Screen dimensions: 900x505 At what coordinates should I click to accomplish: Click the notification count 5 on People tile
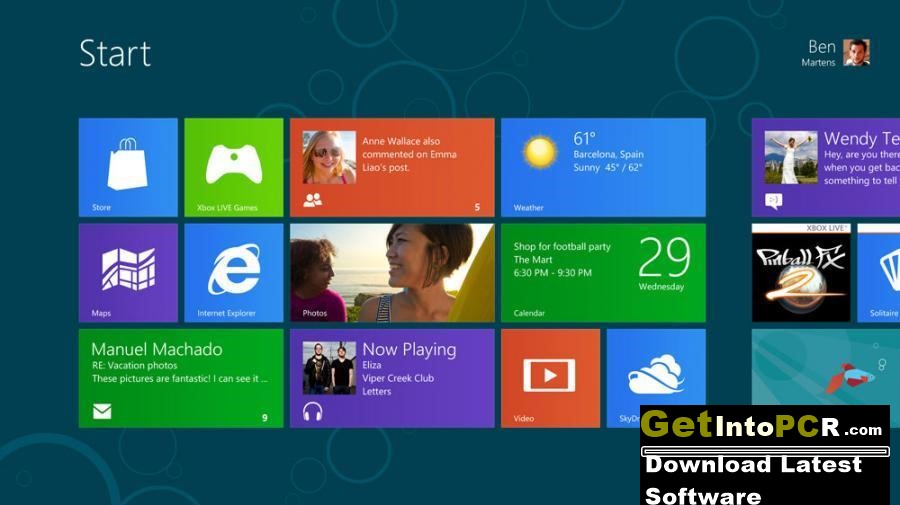[477, 207]
